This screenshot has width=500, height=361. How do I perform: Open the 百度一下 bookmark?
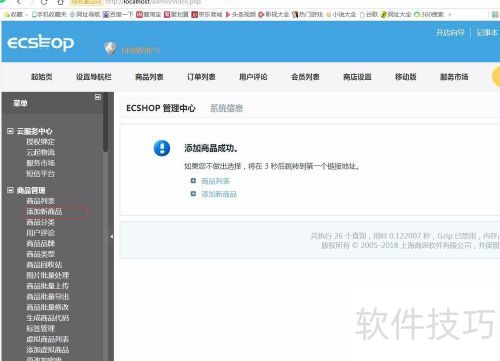[118, 14]
